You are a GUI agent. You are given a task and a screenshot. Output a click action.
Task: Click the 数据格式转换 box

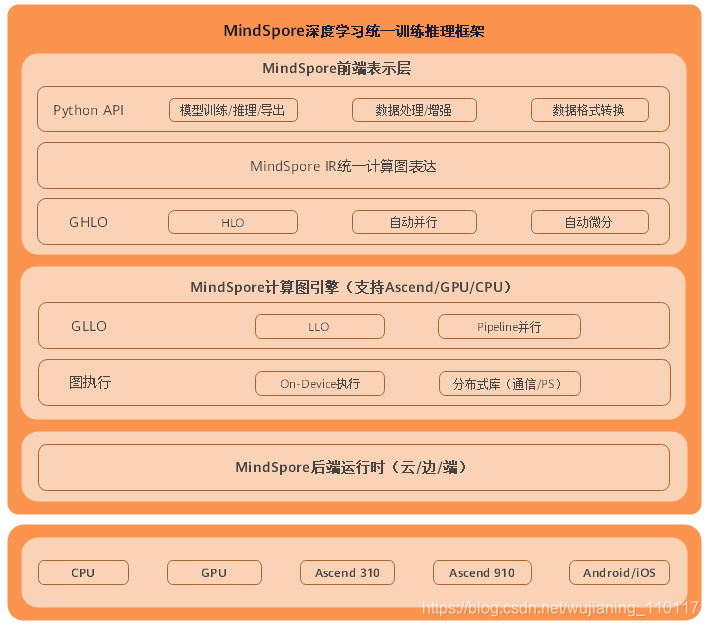(x=590, y=110)
